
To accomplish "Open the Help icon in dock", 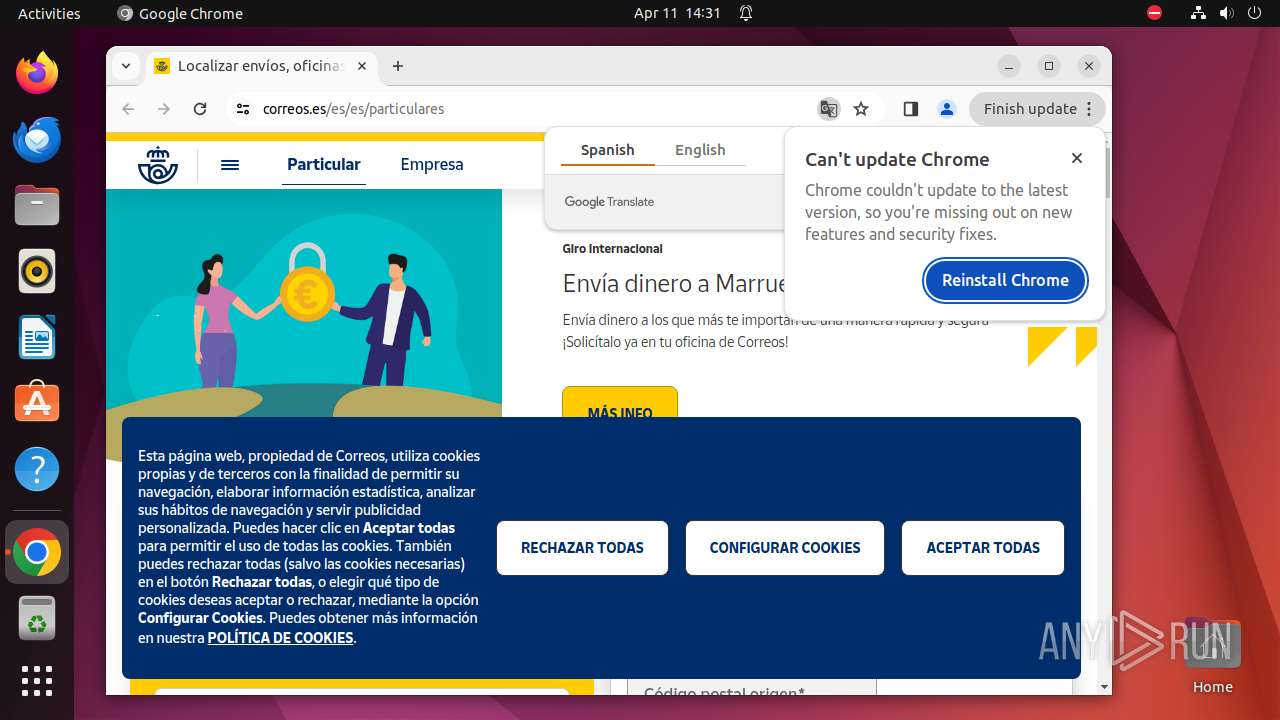I will click(x=37, y=469).
